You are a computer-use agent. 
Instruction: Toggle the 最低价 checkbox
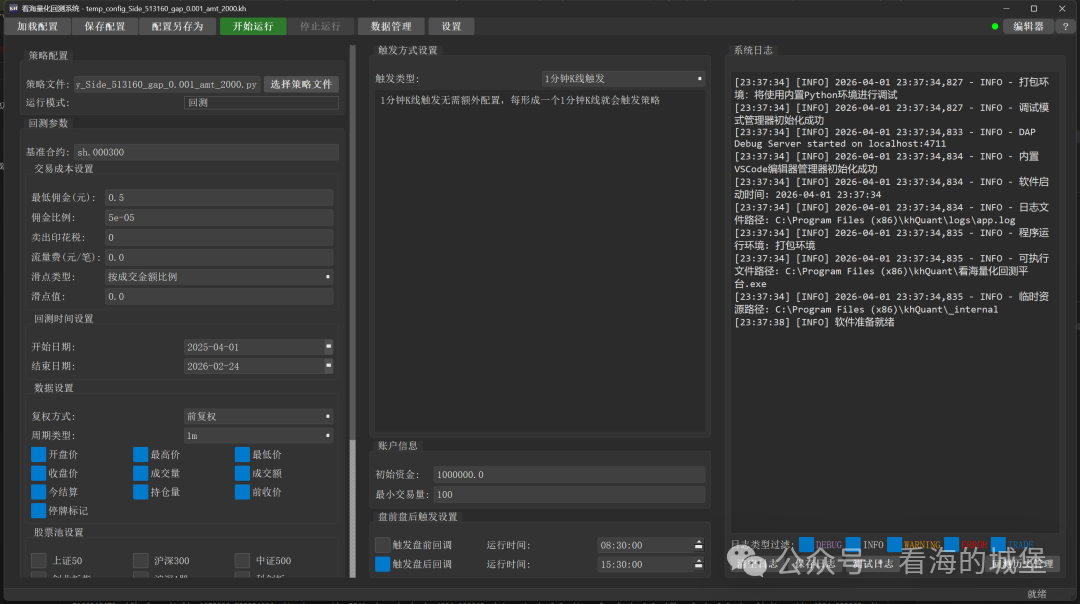point(242,455)
